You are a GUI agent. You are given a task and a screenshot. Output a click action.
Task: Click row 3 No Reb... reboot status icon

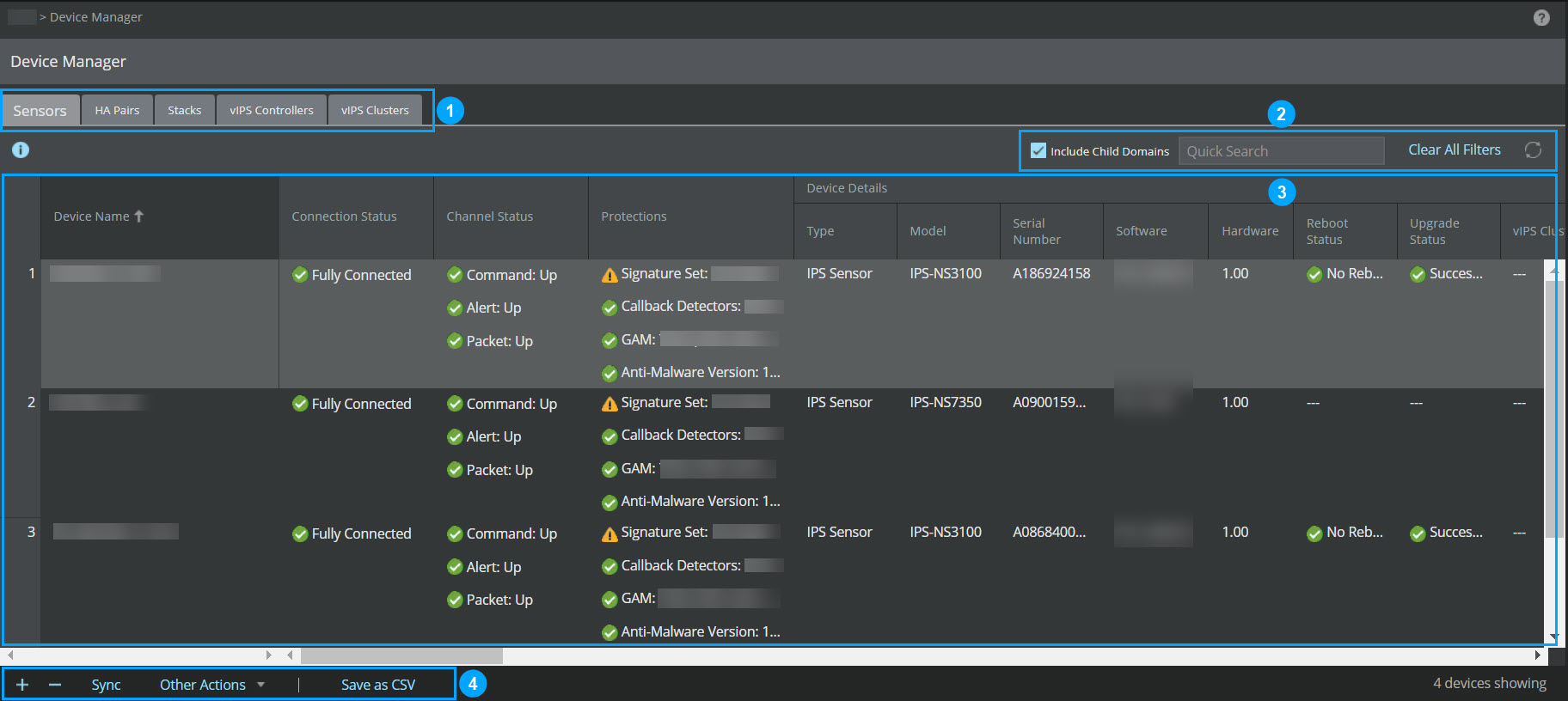tap(1314, 533)
